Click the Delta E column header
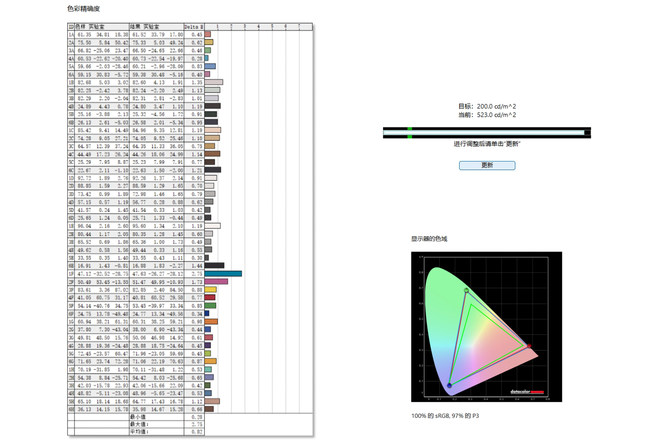 194,26
